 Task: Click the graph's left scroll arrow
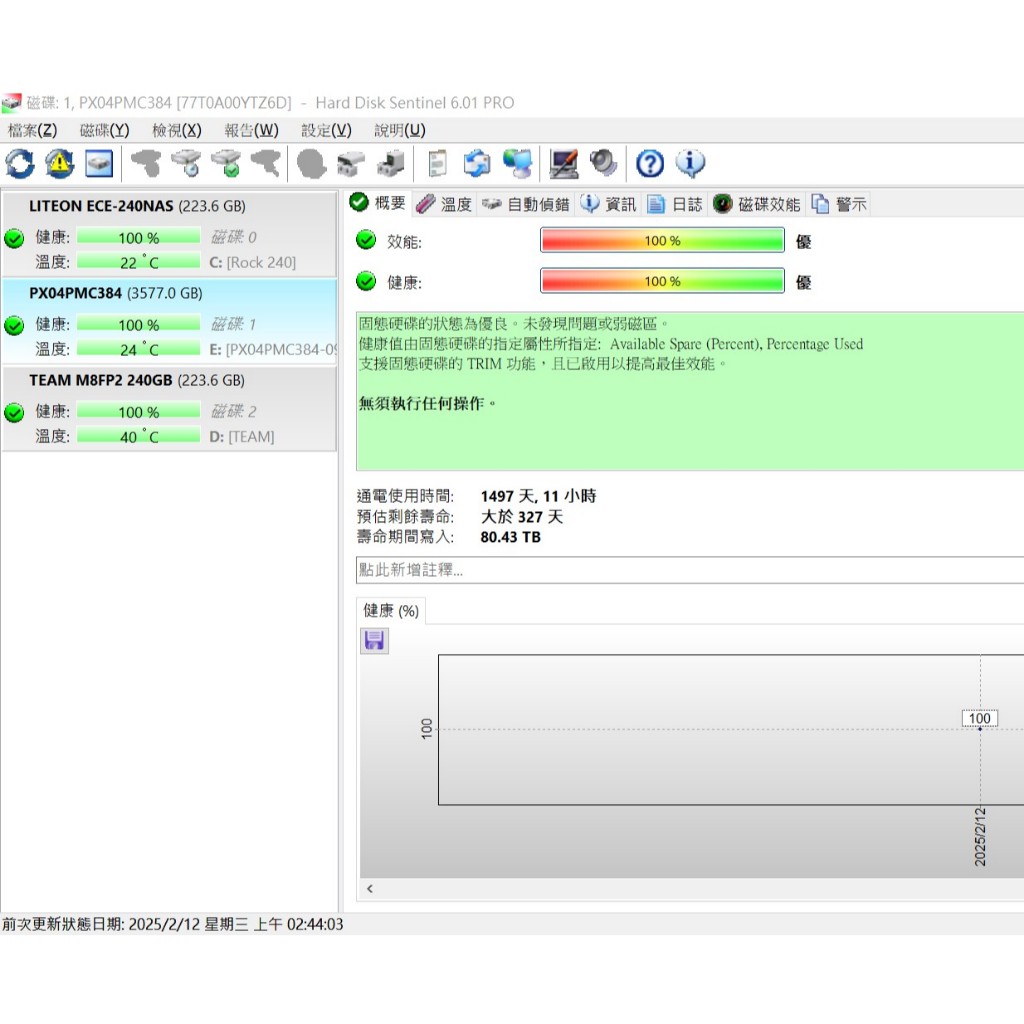click(370, 888)
